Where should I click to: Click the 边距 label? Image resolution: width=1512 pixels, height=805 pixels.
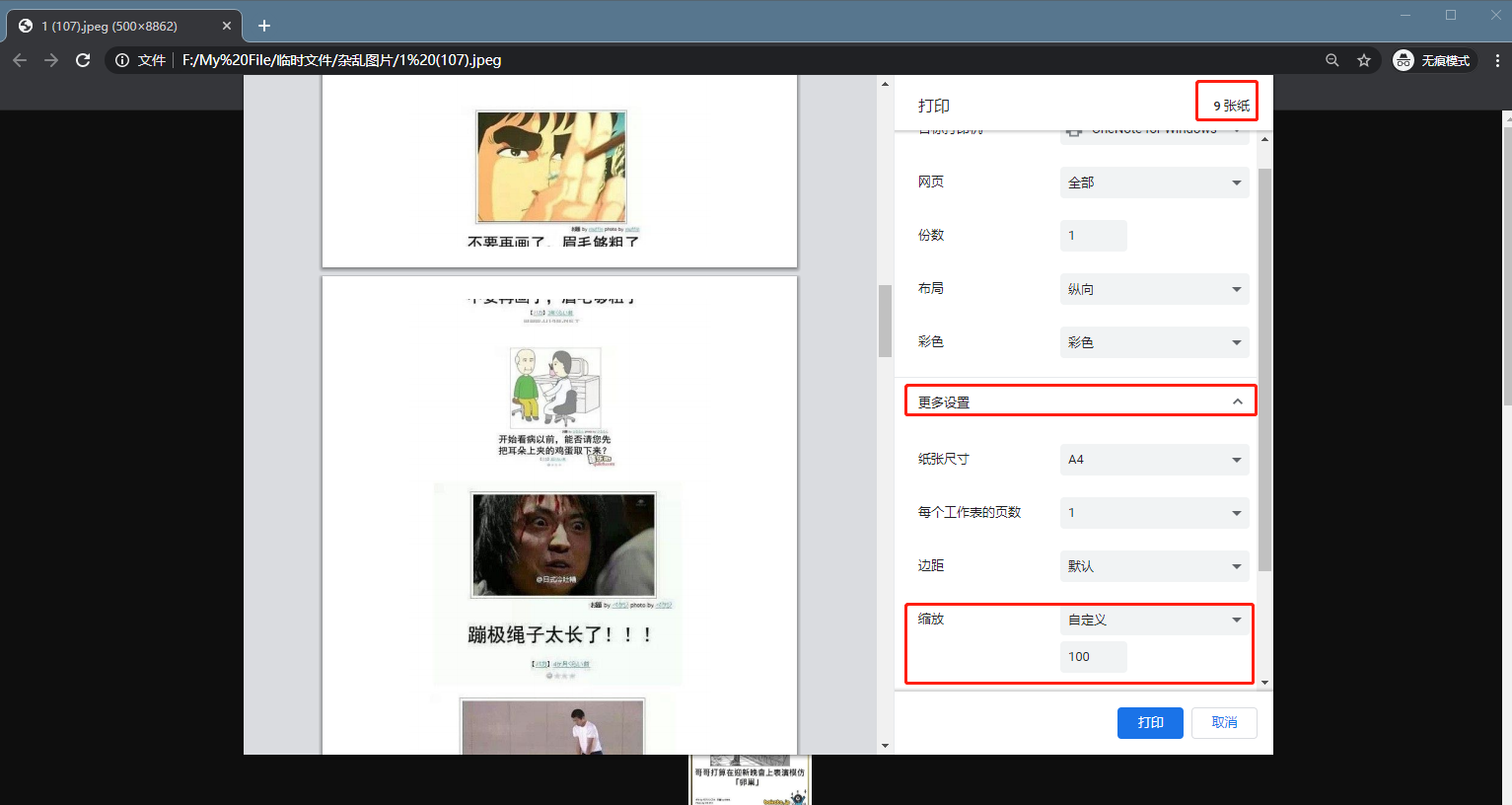pos(931,565)
